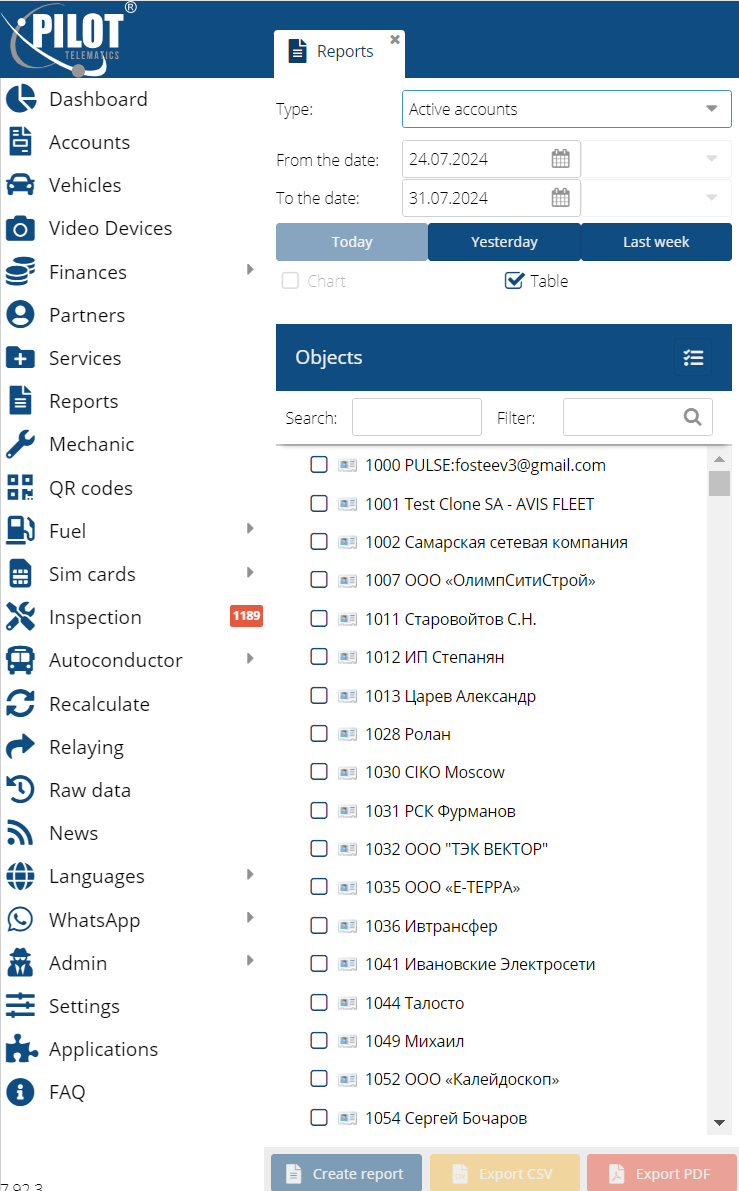Tick checkbox for 1001 Test Clone SA
Screen dimensions: 739x1191
coord(319,504)
